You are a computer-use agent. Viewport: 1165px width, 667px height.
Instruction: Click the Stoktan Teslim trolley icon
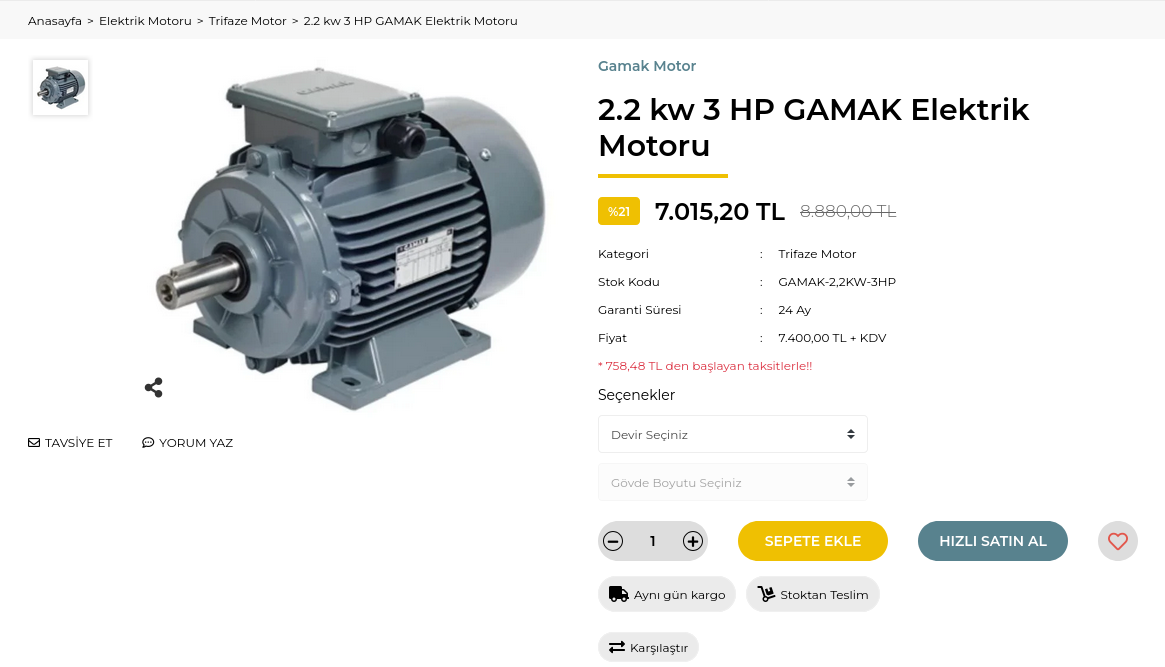point(766,594)
